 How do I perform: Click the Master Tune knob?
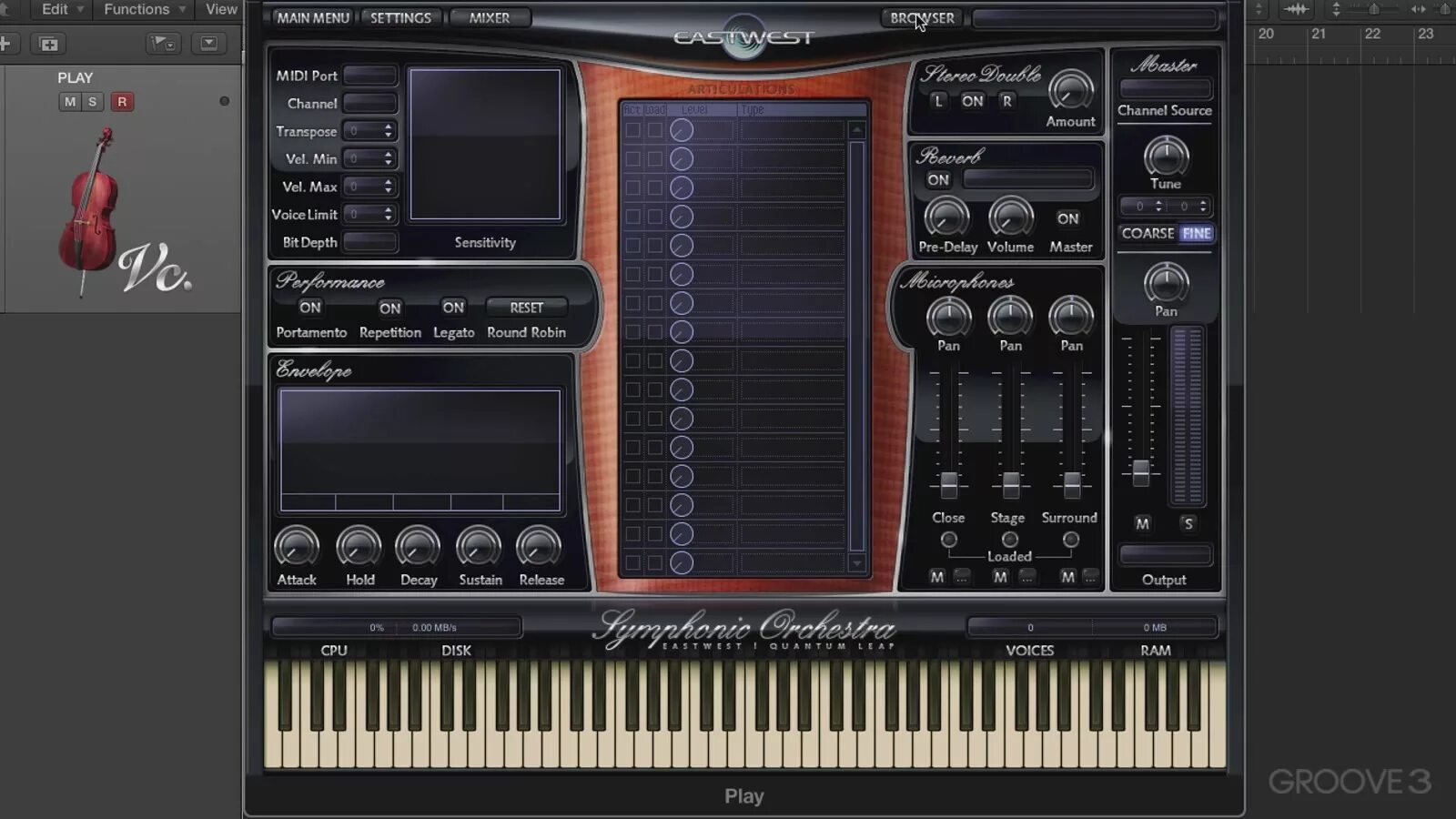coord(1166,157)
